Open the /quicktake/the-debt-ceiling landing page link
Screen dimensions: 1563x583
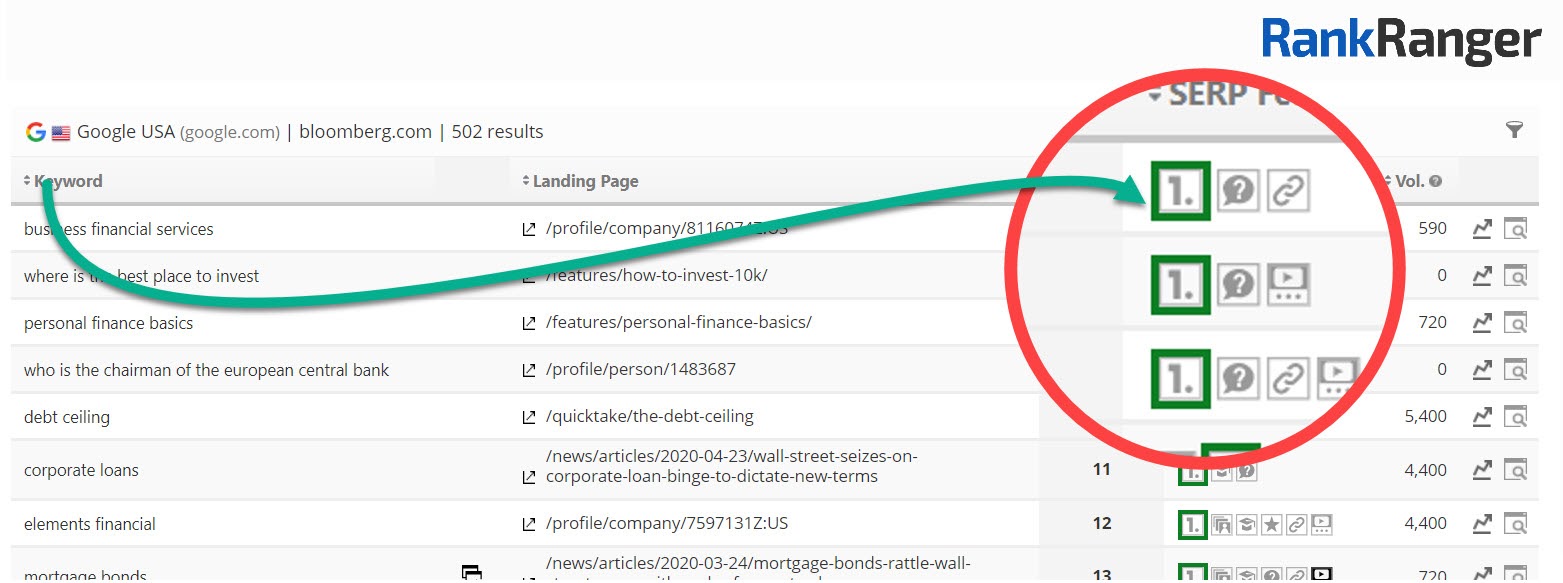(x=650, y=416)
